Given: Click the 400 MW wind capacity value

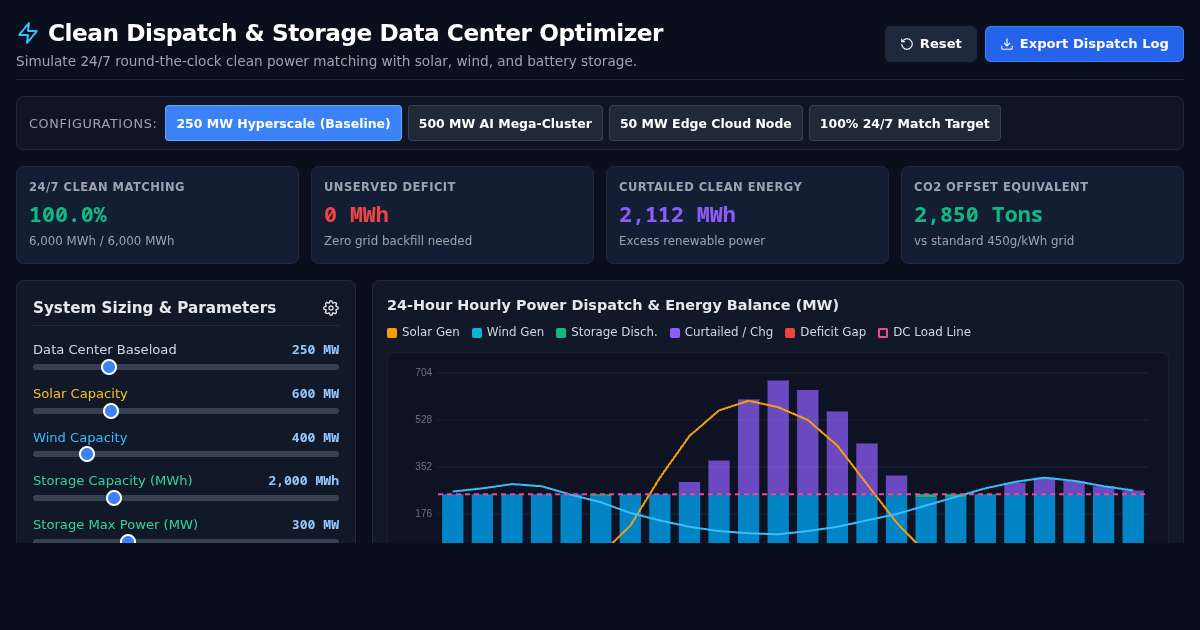Looking at the screenshot, I should coord(315,438).
